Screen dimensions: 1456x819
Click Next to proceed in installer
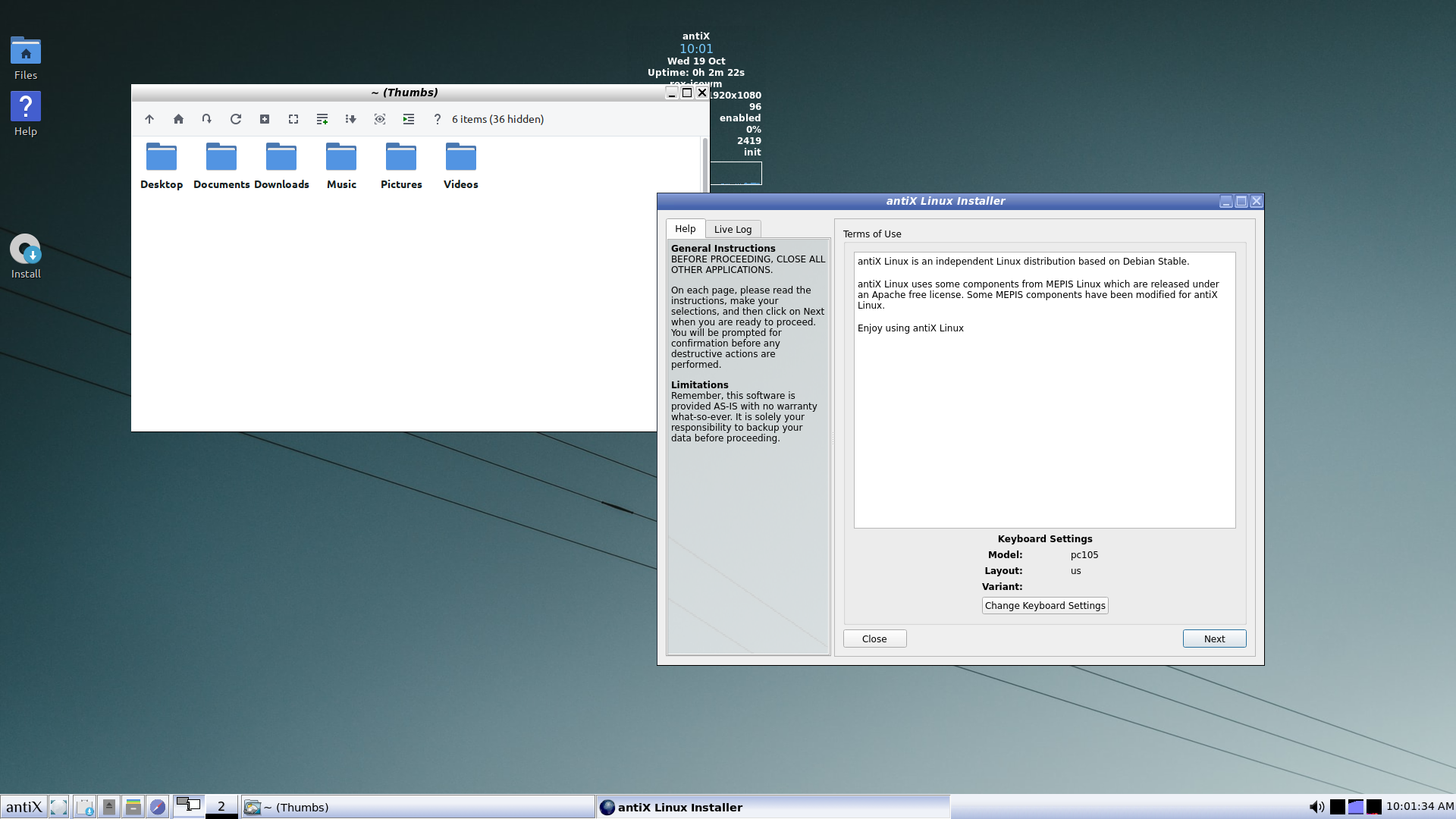click(x=1214, y=639)
